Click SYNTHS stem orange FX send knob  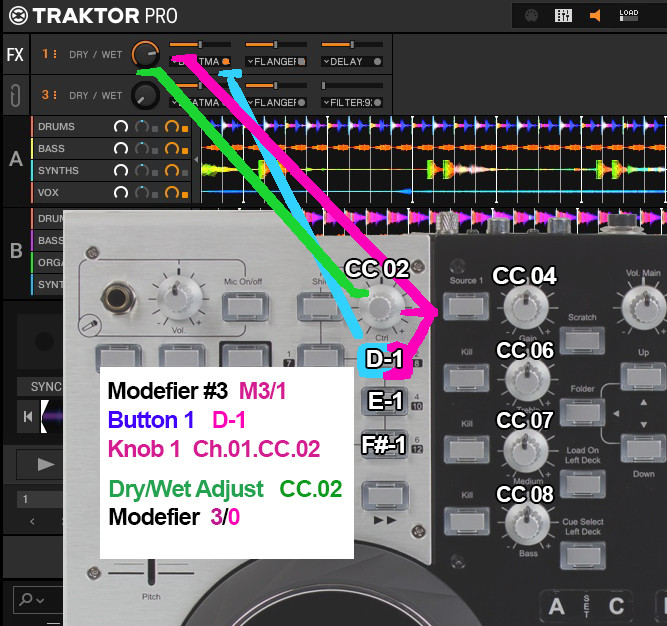coord(172,171)
